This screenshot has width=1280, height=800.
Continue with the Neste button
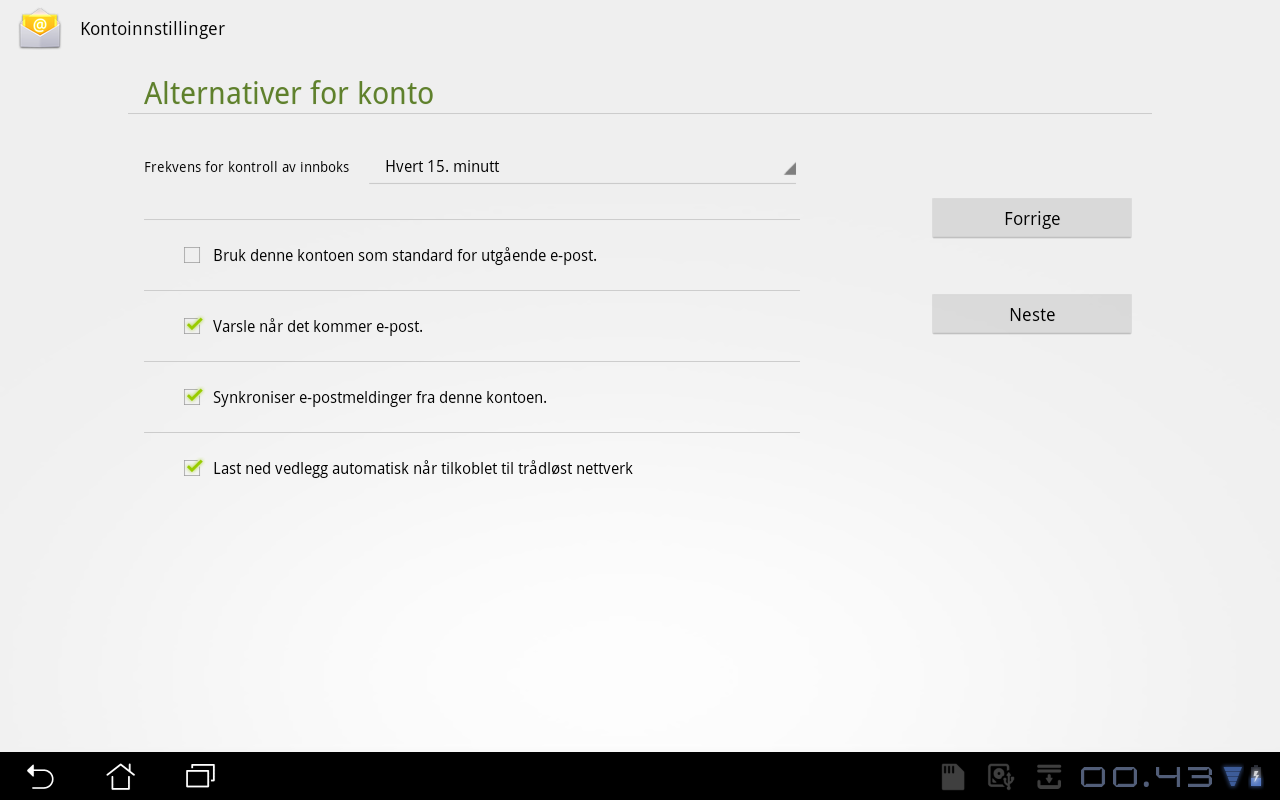click(x=1032, y=314)
